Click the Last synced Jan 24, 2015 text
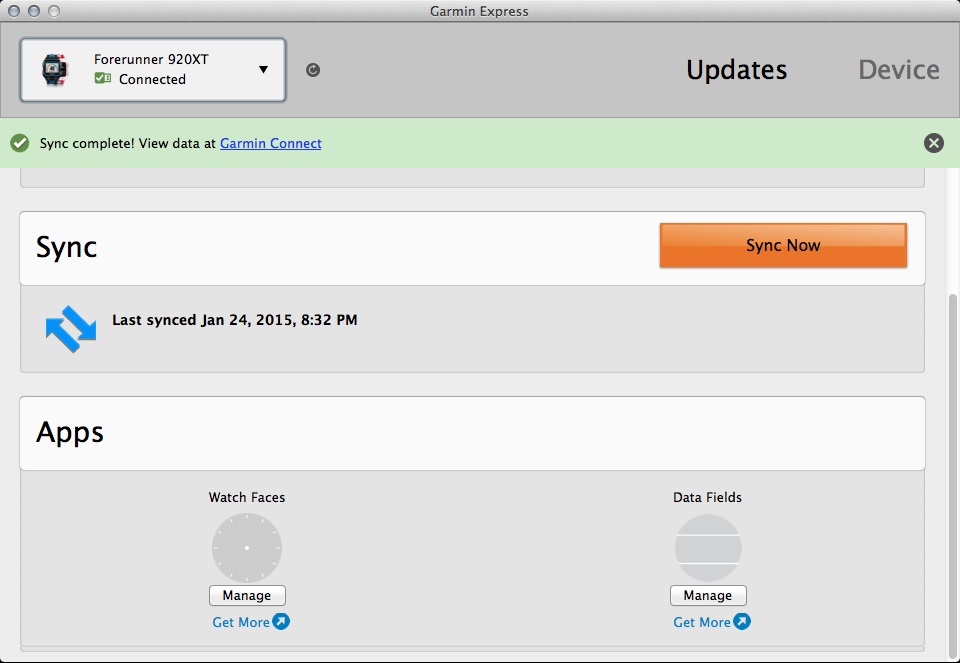The height and width of the screenshot is (663, 960). tap(234, 320)
